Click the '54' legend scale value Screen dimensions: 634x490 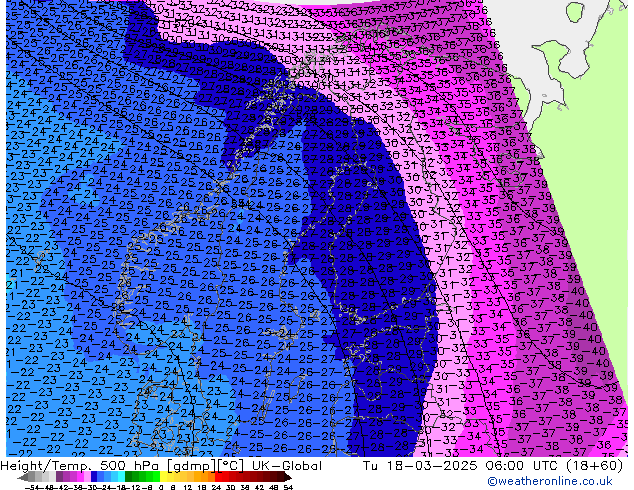[287, 487]
